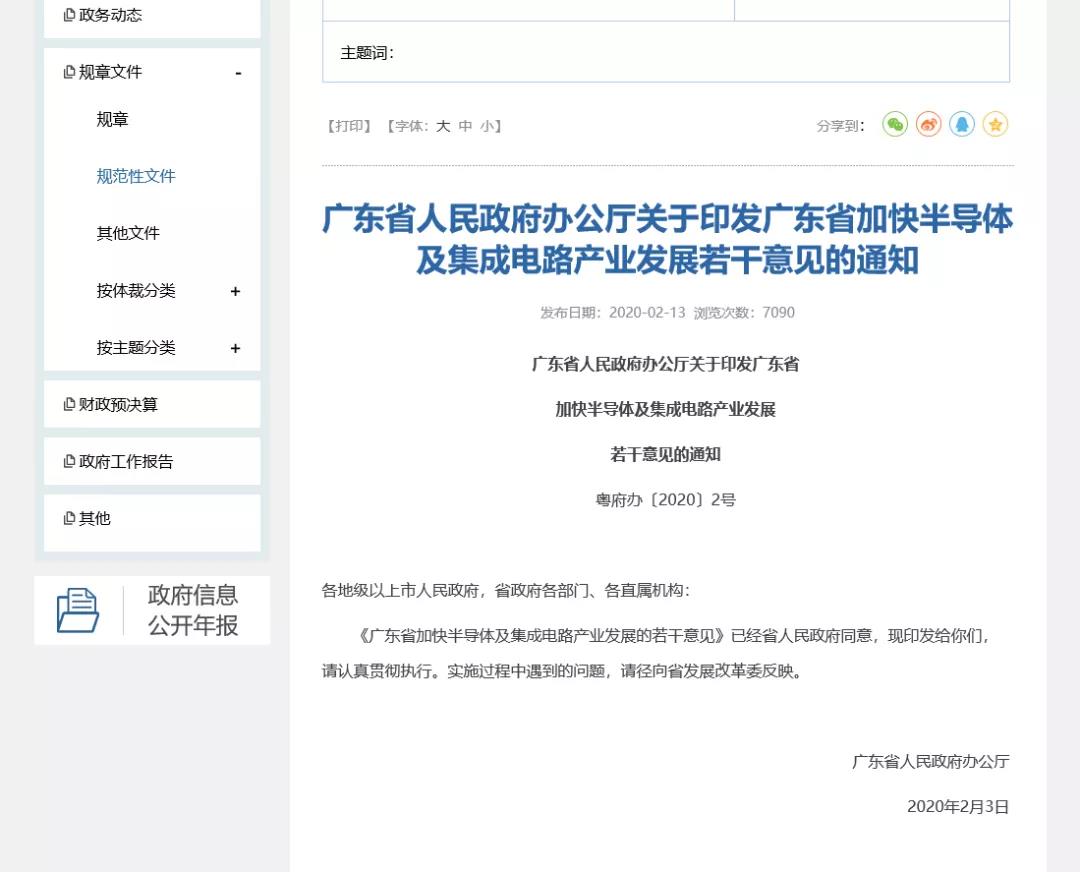The height and width of the screenshot is (872, 1080).
Task: Open the 其他 sidebar menu
Action: click(x=94, y=519)
